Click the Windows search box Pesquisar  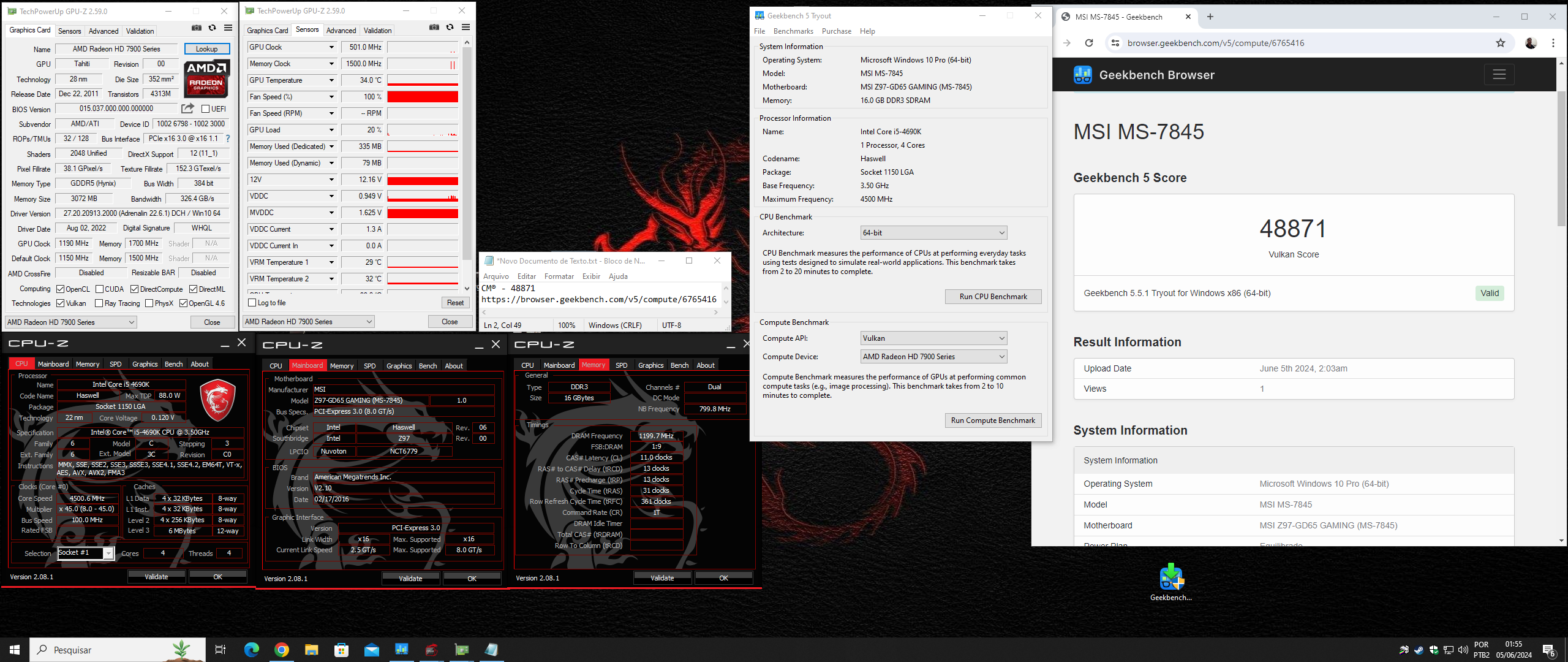click(x=118, y=650)
